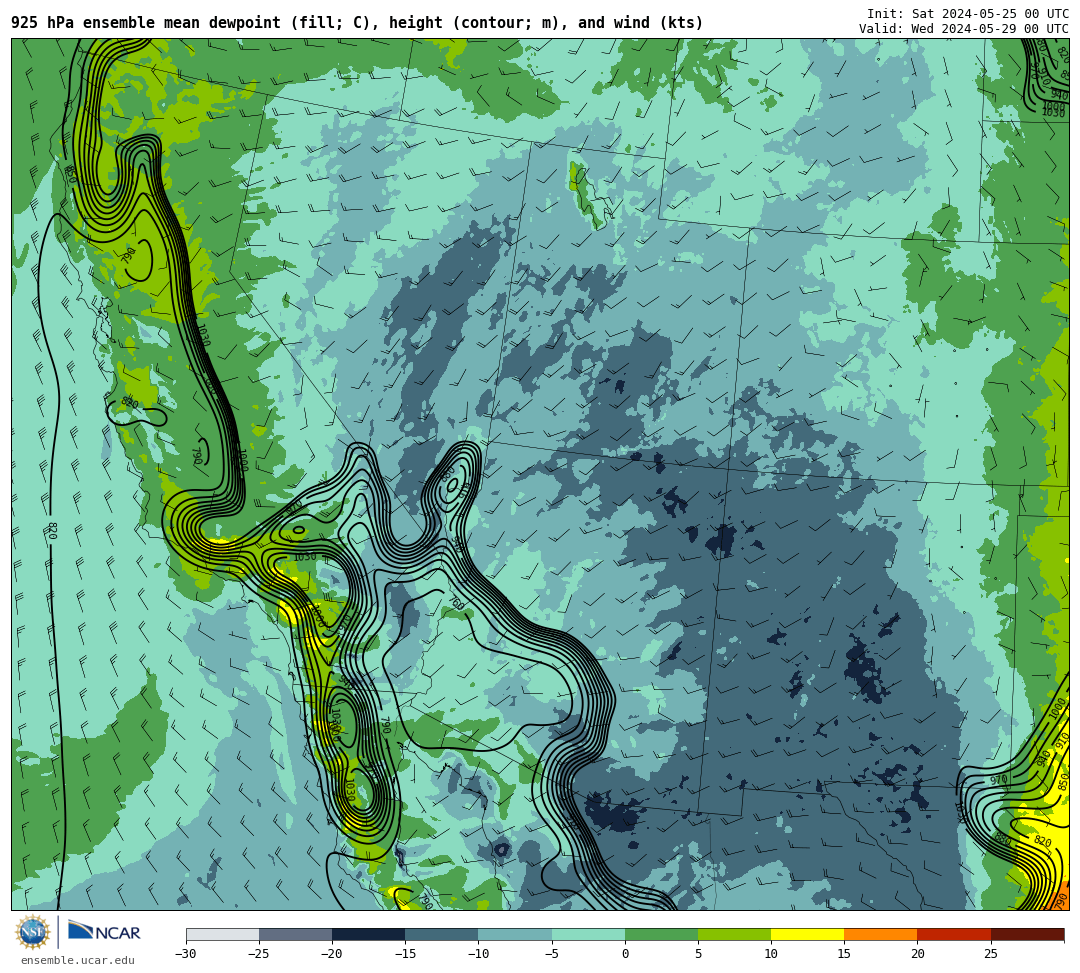
Task: Click the '-30' colorbar tick label
Action: pos(186,954)
